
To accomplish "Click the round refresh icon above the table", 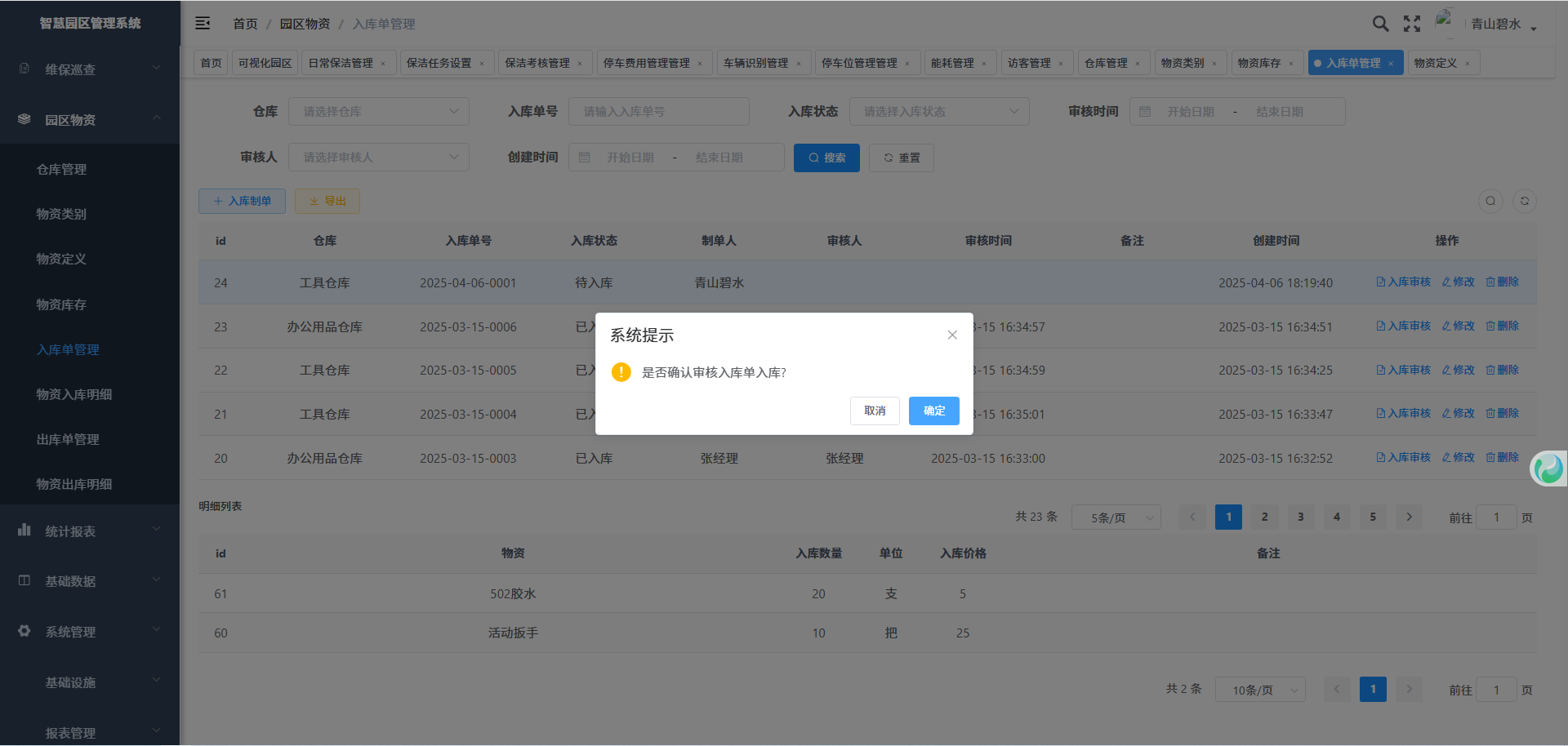I will click(x=1524, y=202).
